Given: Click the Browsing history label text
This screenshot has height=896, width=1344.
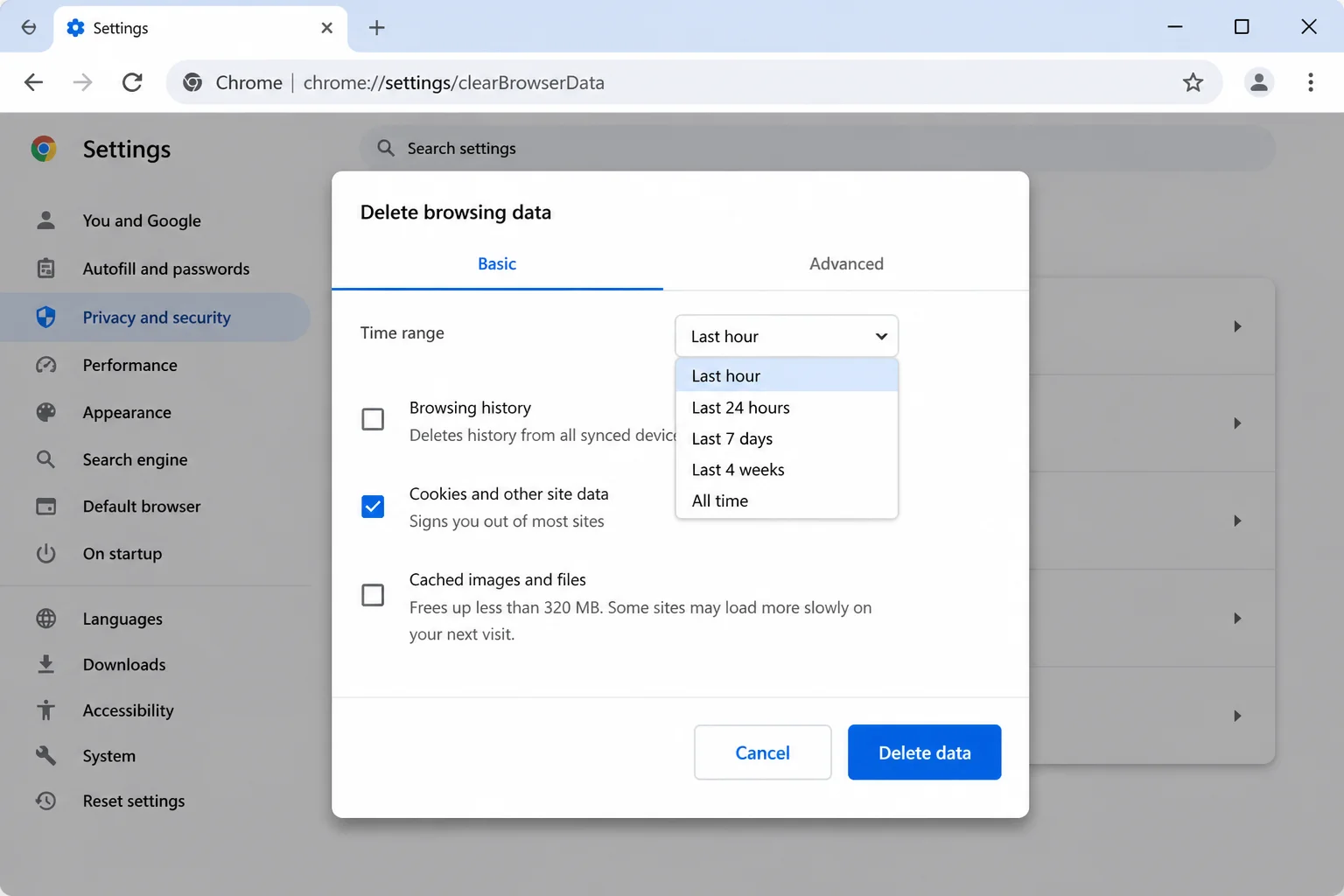Looking at the screenshot, I should point(470,408).
